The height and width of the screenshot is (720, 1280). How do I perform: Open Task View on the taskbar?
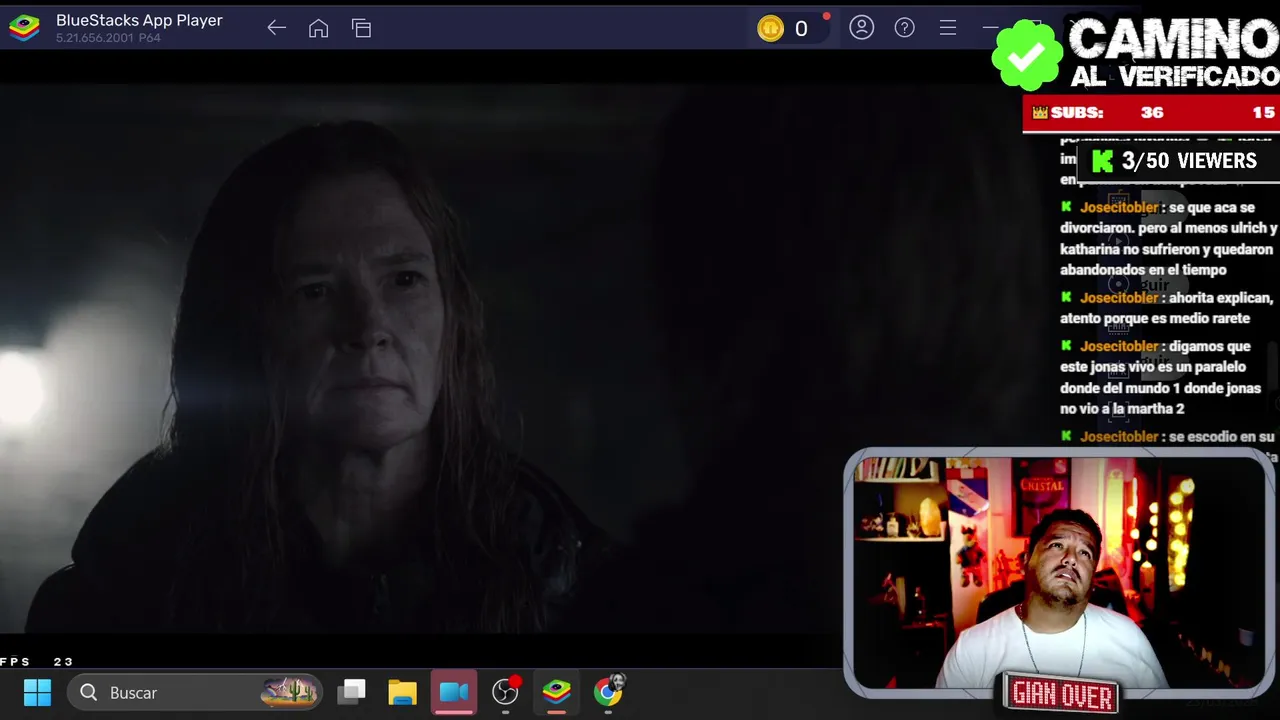[352, 692]
